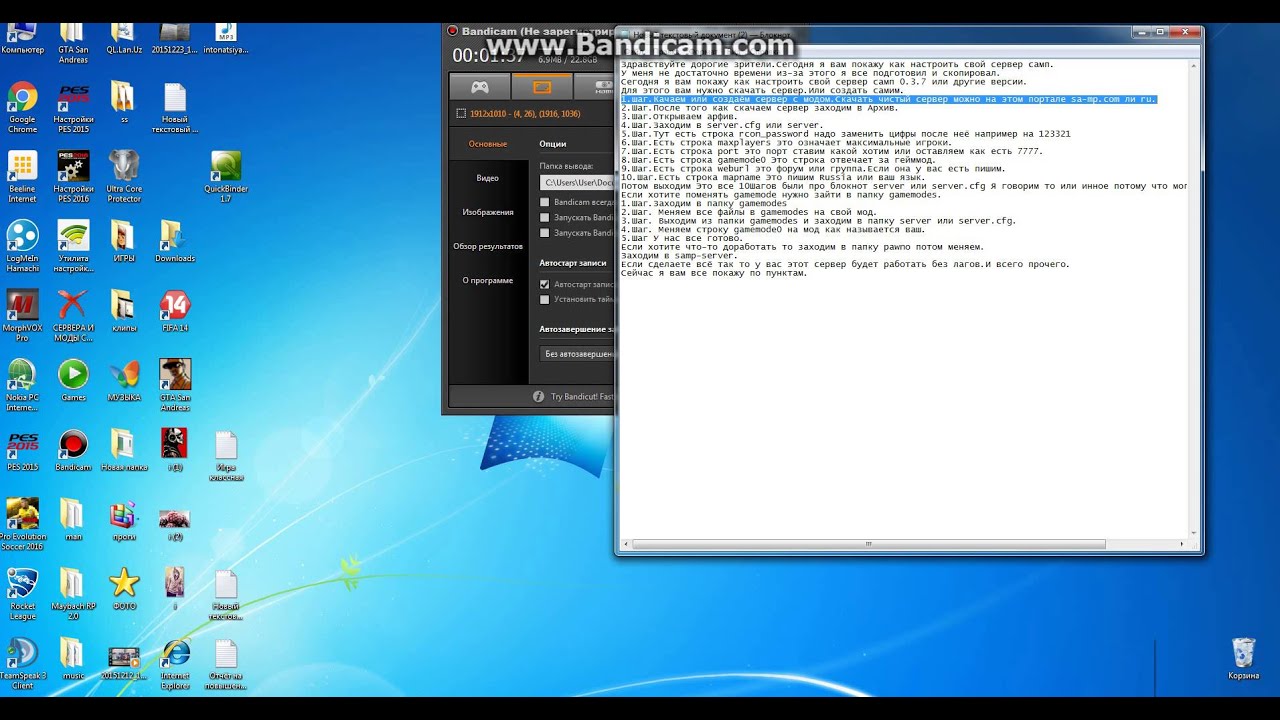Open Обзор результатов tab in Bandicam
This screenshot has width=1280, height=720.
[x=488, y=246]
